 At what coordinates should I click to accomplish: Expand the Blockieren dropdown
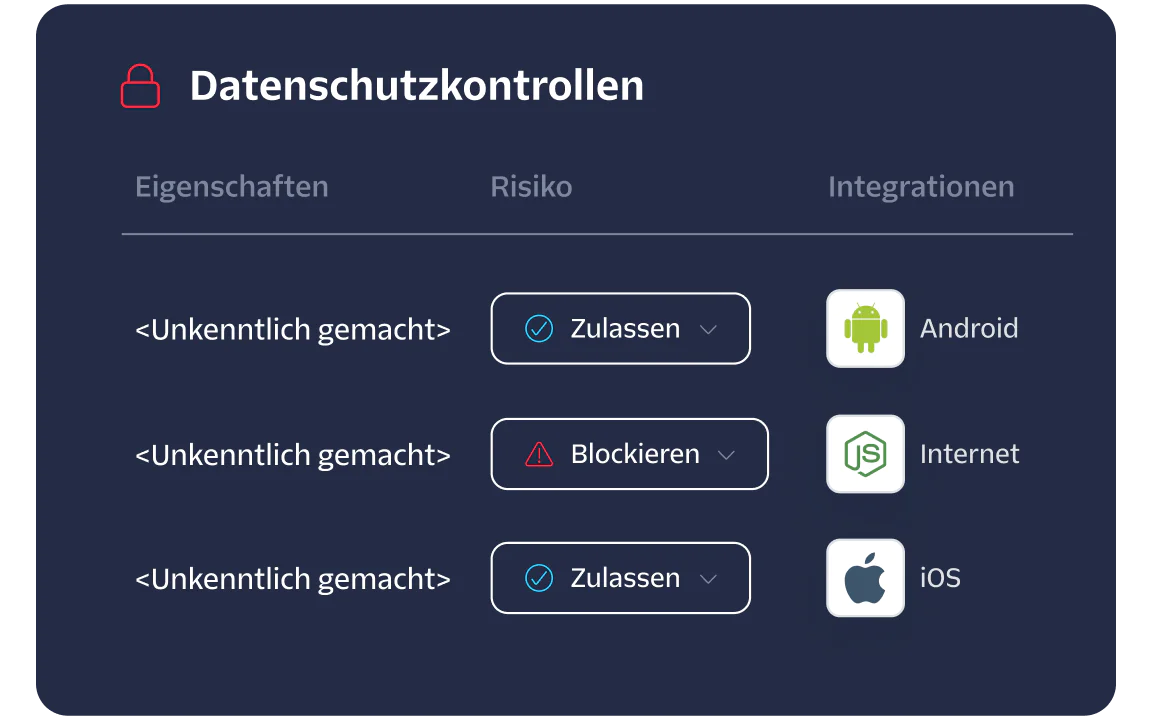727,454
